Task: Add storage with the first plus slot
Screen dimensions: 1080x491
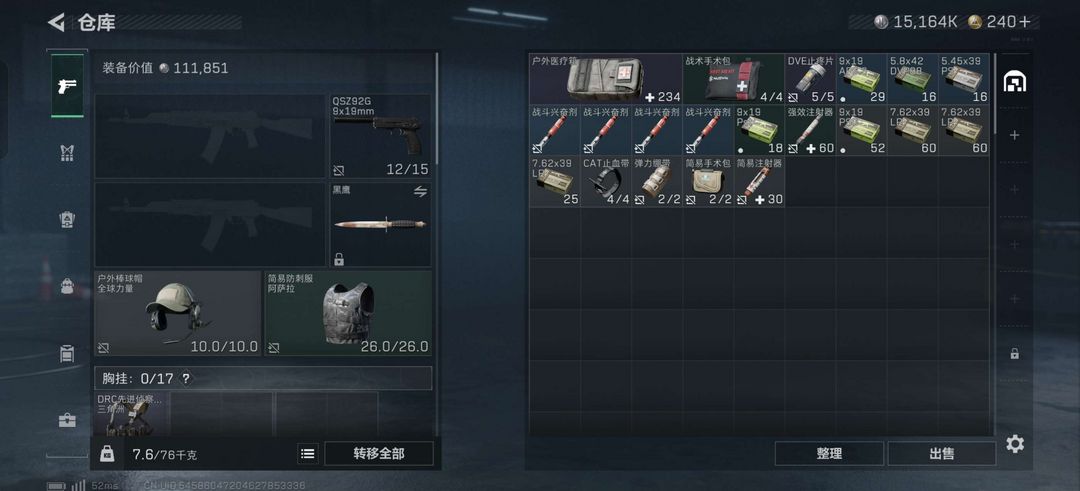Action: (x=1015, y=136)
